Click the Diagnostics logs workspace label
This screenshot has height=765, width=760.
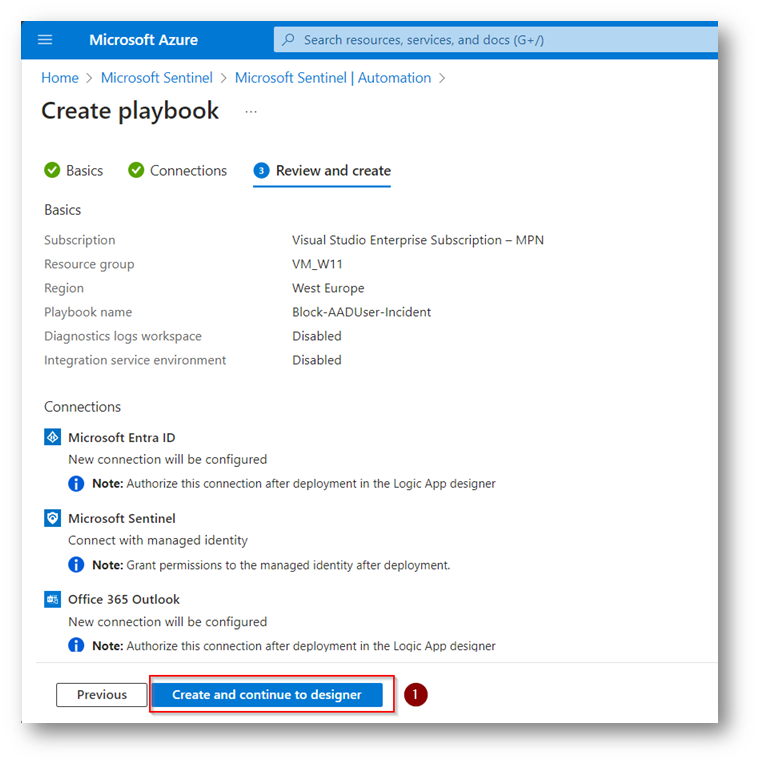[122, 336]
